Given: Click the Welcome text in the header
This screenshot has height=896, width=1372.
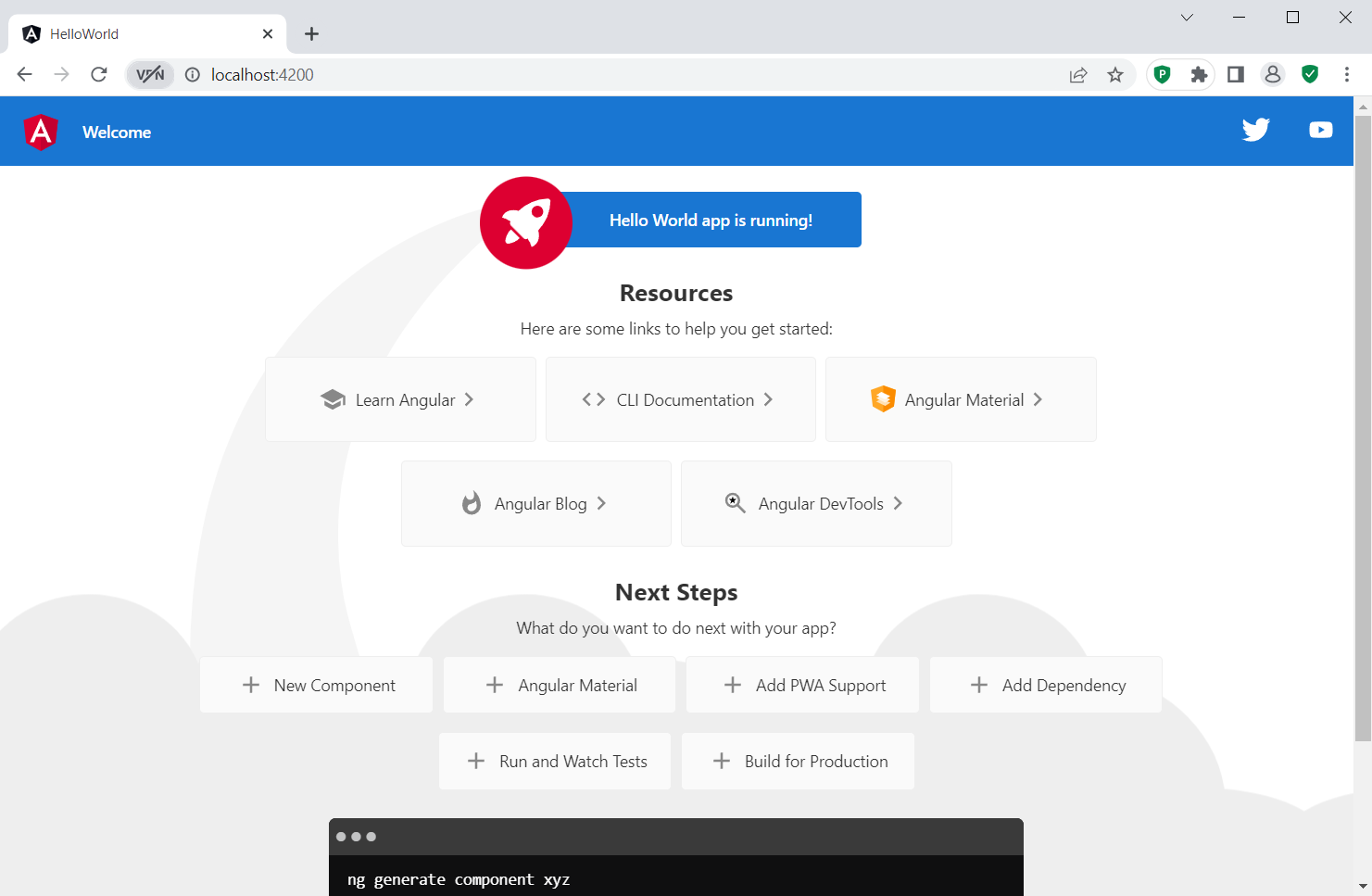Looking at the screenshot, I should coord(117,133).
